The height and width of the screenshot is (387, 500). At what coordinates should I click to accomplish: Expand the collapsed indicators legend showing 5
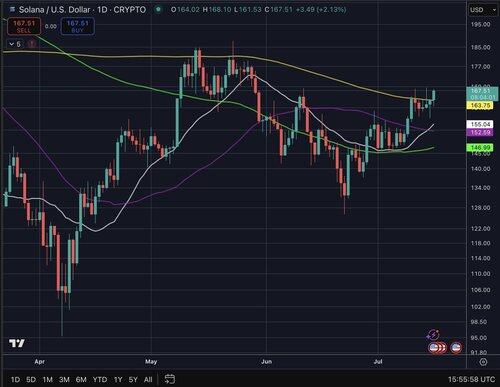pyautogui.click(x=15, y=44)
